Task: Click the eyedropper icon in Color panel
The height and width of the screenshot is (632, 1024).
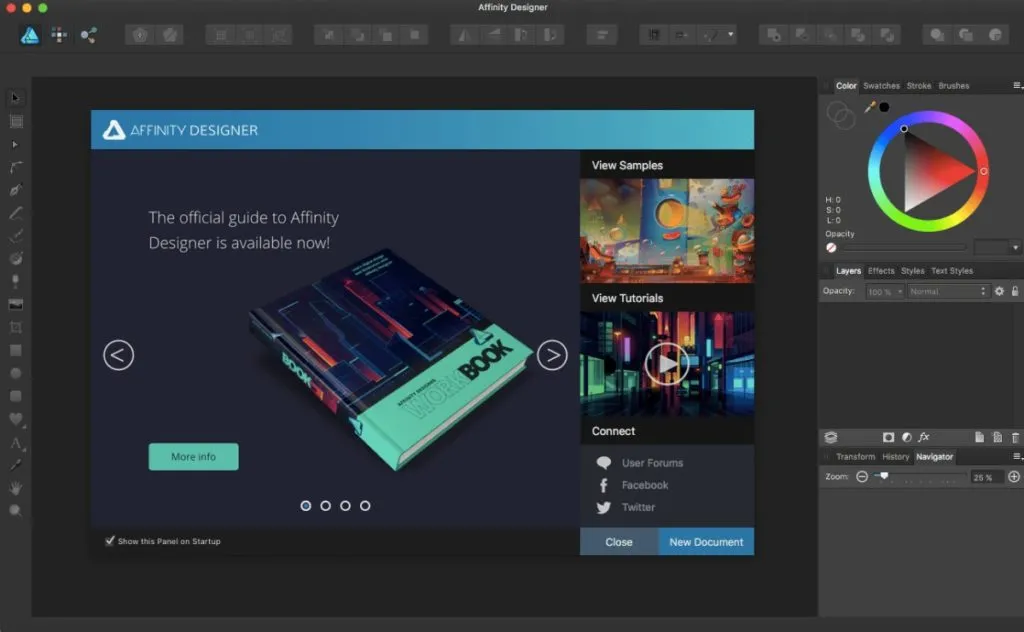Action: point(869,107)
